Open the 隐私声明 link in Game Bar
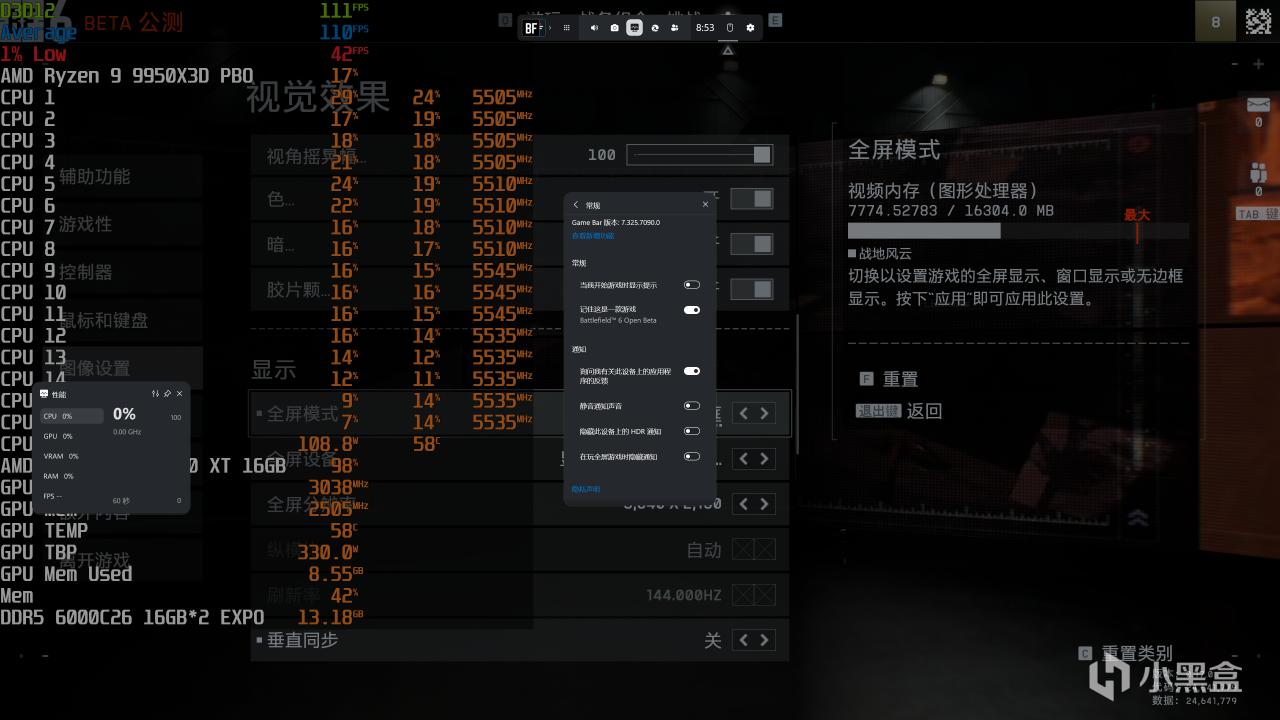Image resolution: width=1280 pixels, height=720 pixels. (586, 489)
